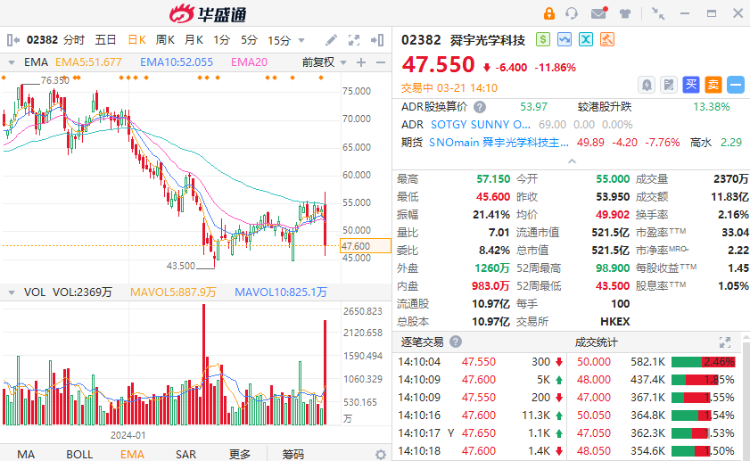
Task: Open ADR股换算价 help question icon
Action: (480, 107)
